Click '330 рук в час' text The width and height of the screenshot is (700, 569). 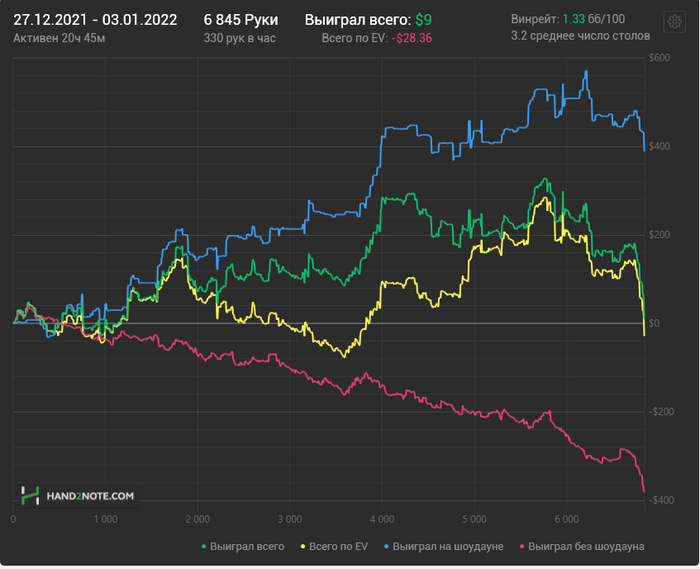(240, 38)
